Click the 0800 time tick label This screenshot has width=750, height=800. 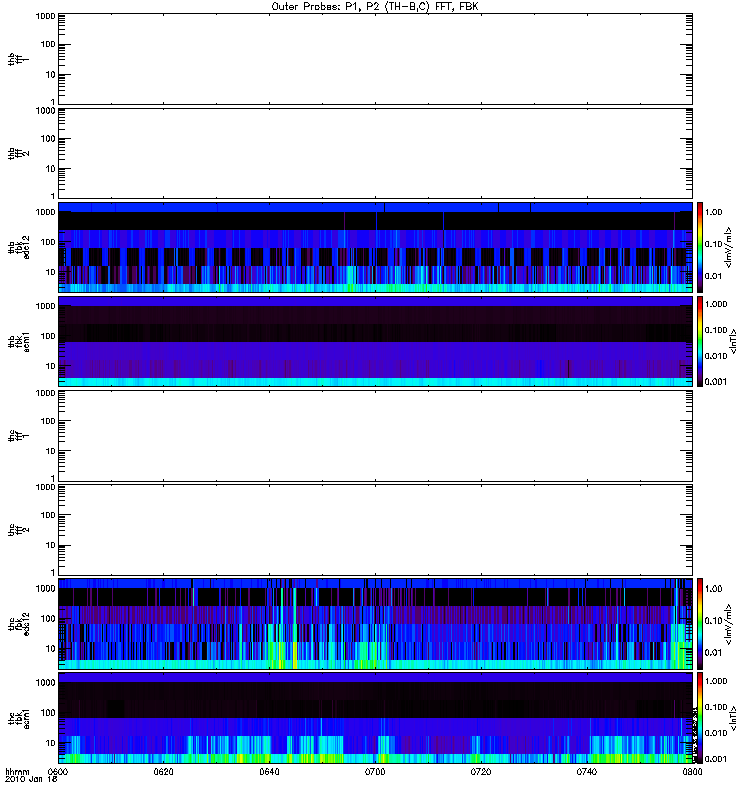pos(692,772)
